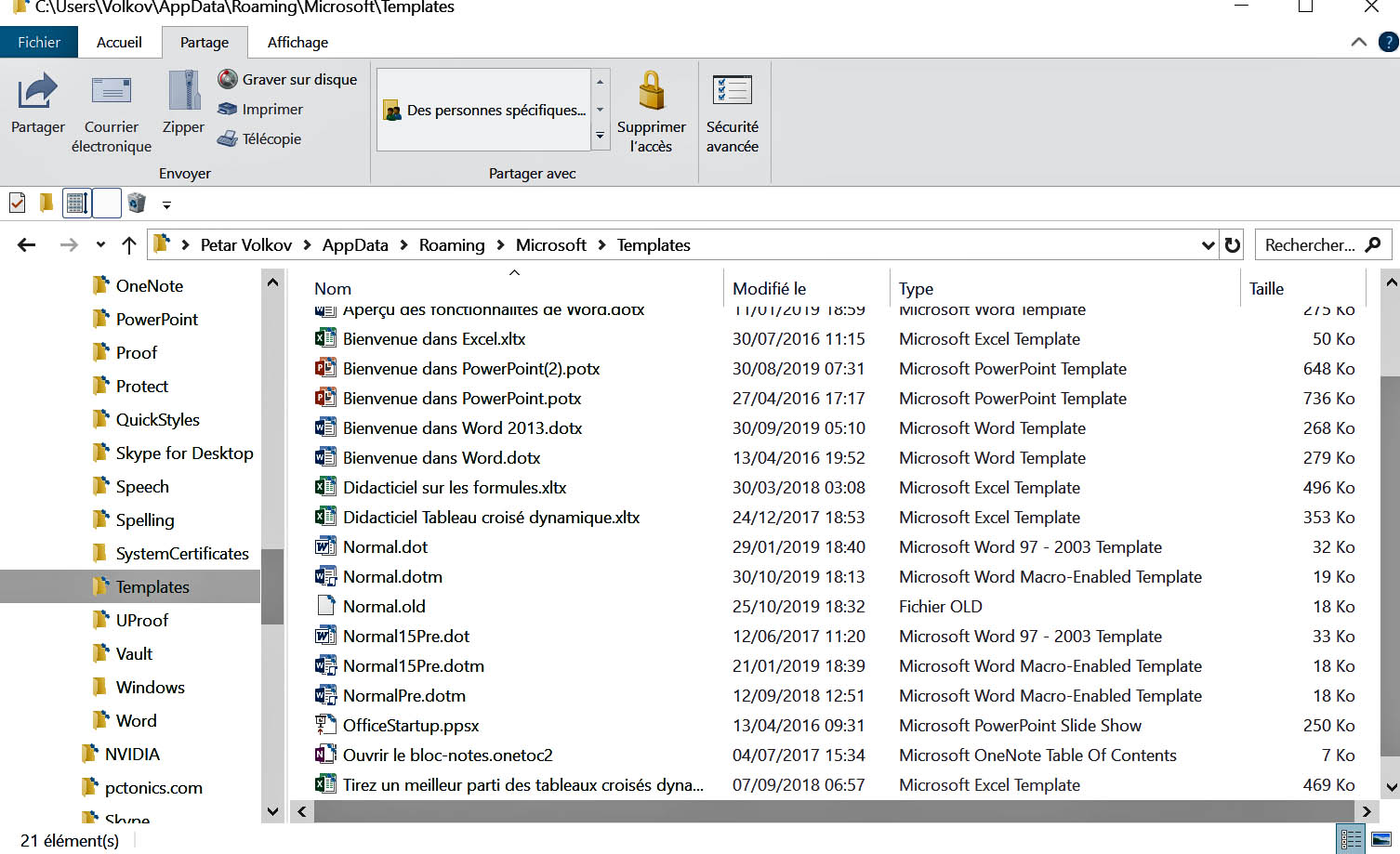Viewport: 1400px width, 854px height.
Task: Click Petar Volkov in the breadcrumb
Action: pos(246,245)
